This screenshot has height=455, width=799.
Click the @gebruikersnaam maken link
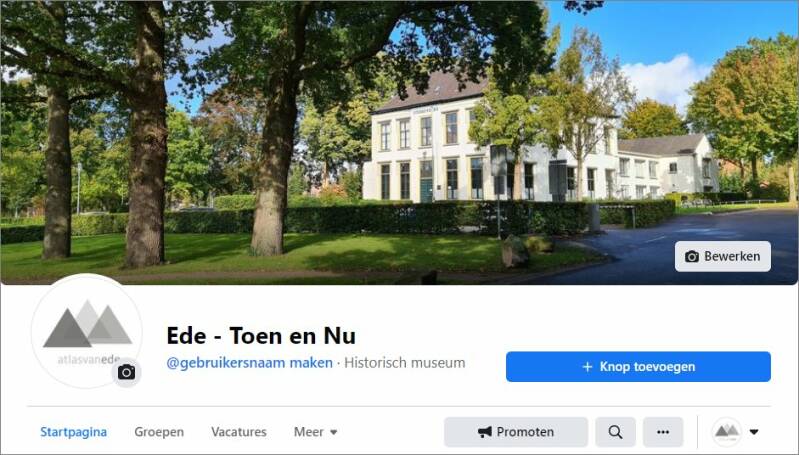coord(249,363)
